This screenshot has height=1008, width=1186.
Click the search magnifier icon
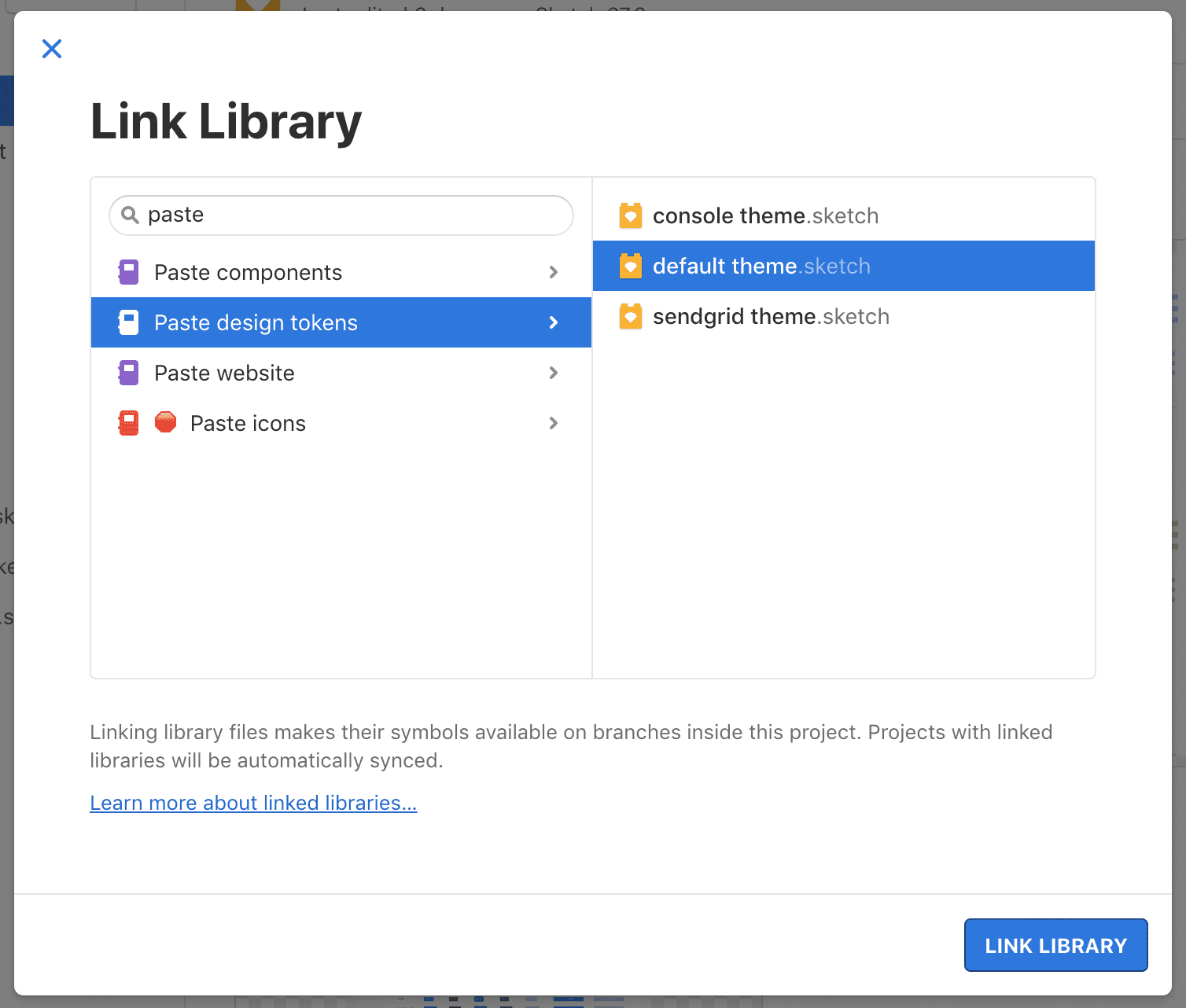(x=130, y=215)
